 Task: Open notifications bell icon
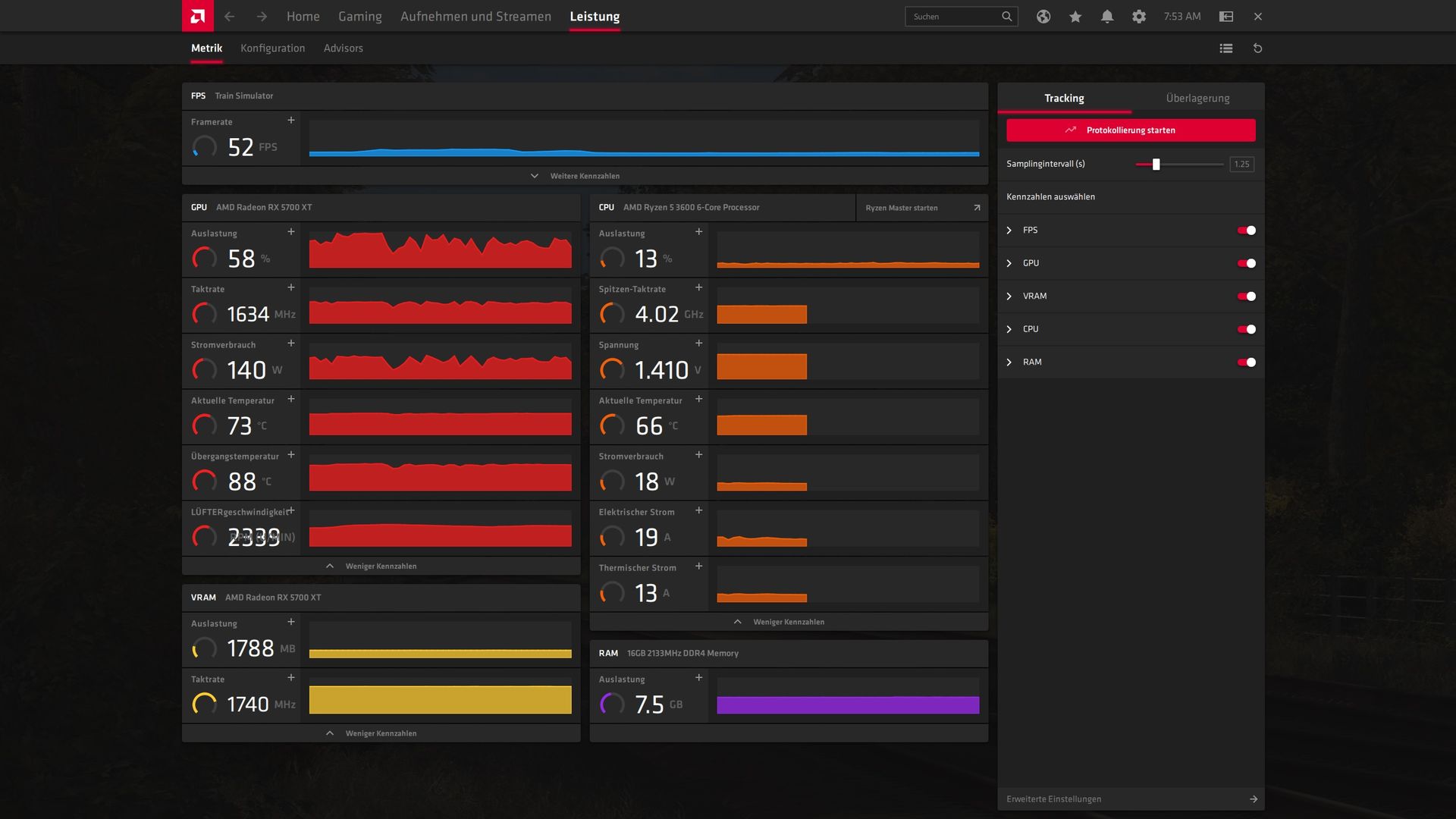click(x=1107, y=17)
